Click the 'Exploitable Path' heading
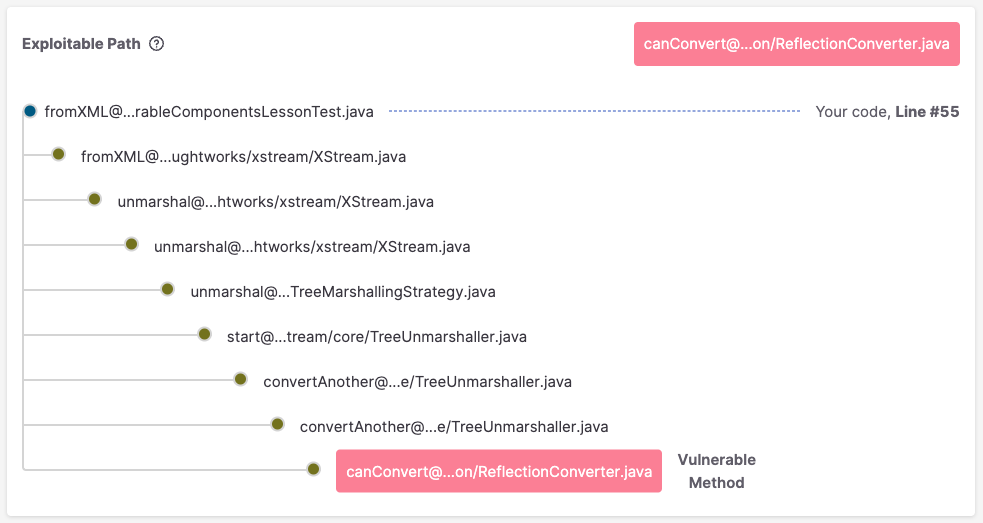The height and width of the screenshot is (523, 983). (81, 44)
